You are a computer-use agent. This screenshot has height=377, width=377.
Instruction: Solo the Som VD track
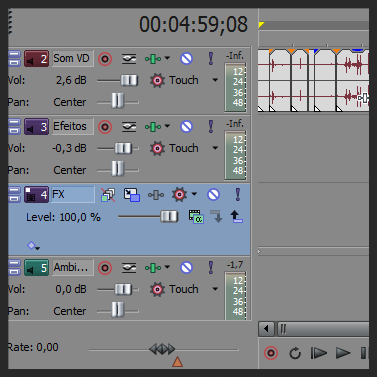pyautogui.click(x=211, y=59)
